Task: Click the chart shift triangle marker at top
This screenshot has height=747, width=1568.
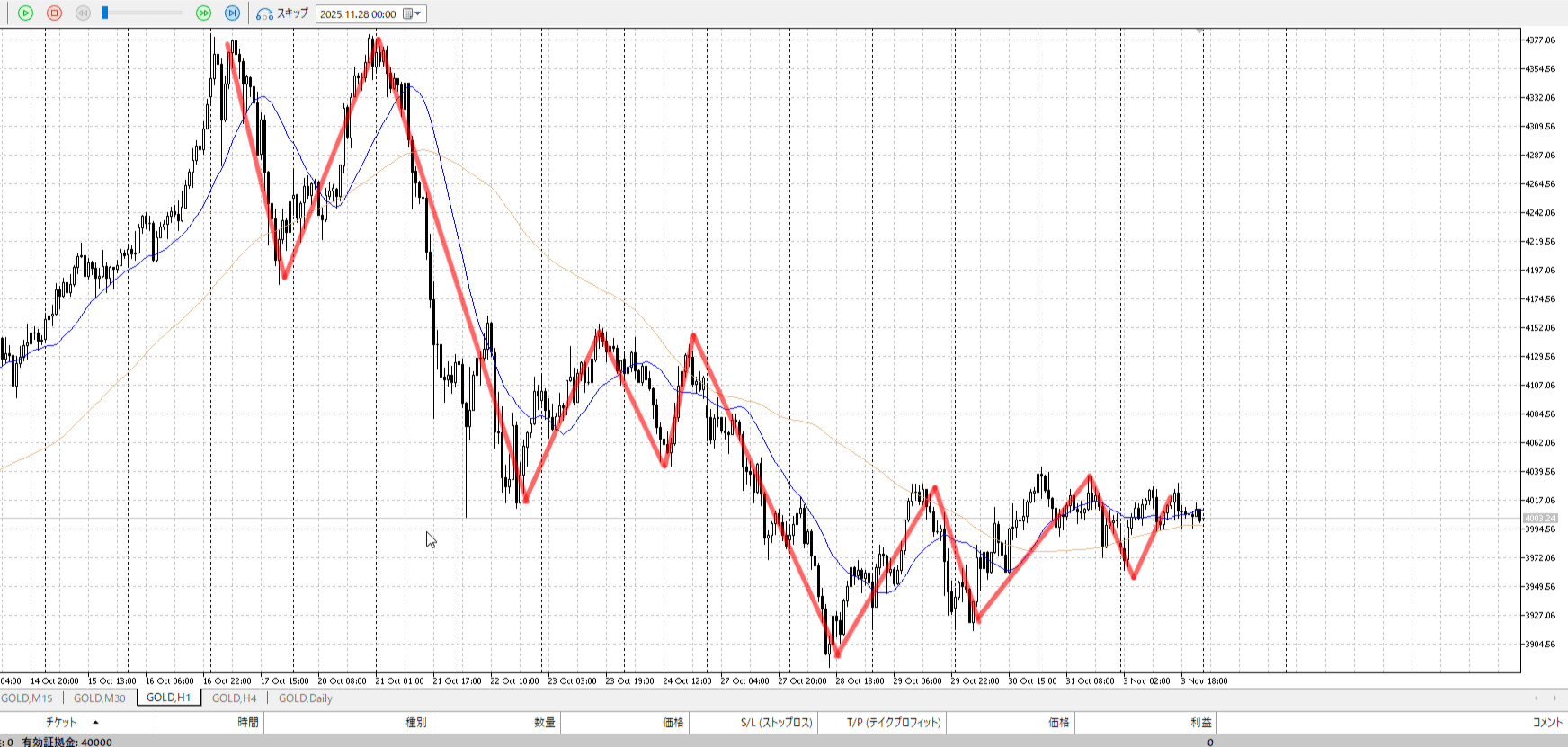Action: click(x=1199, y=31)
